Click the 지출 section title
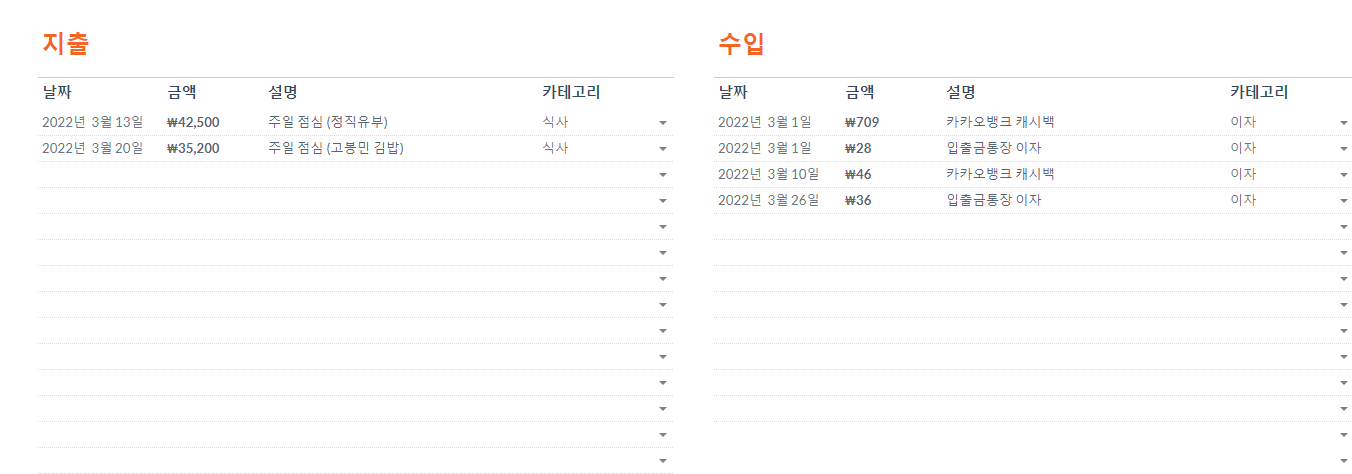Image resolution: width=1352 pixels, height=474 pixels. point(66,44)
